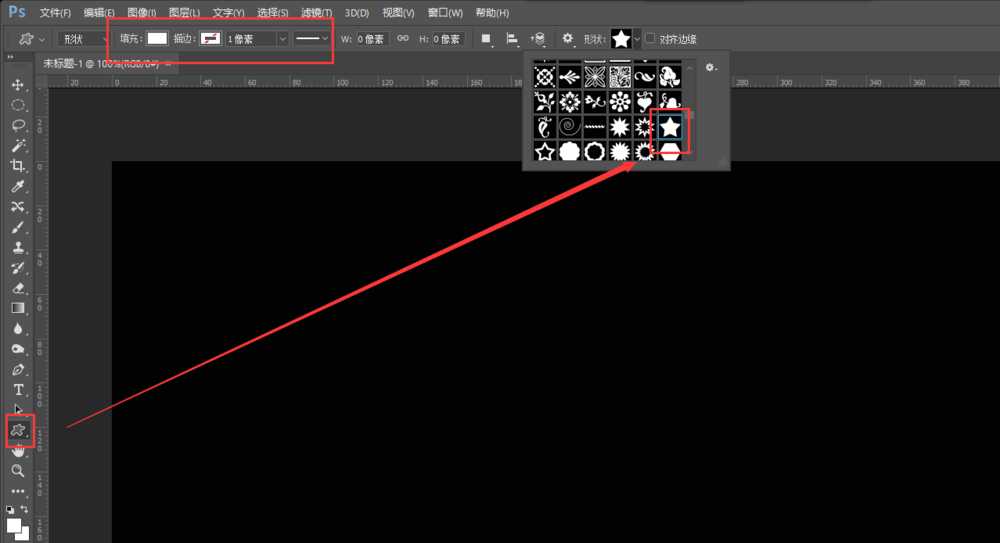Select the Lasso tool

[x=18, y=125]
